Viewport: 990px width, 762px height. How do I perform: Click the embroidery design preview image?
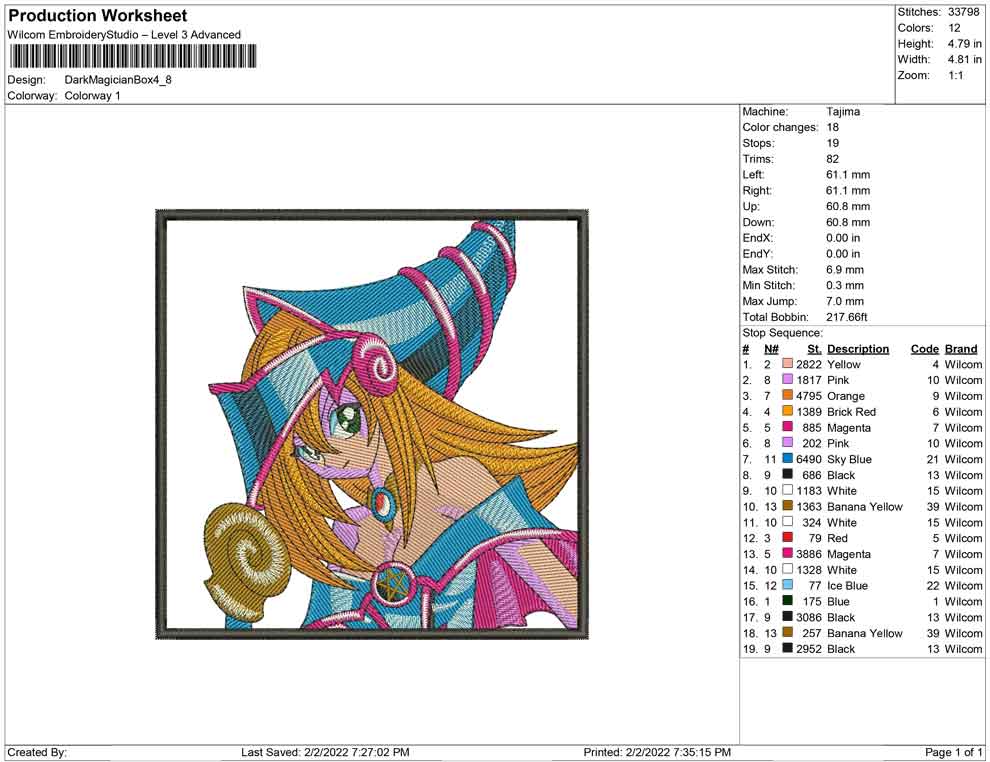coord(372,424)
